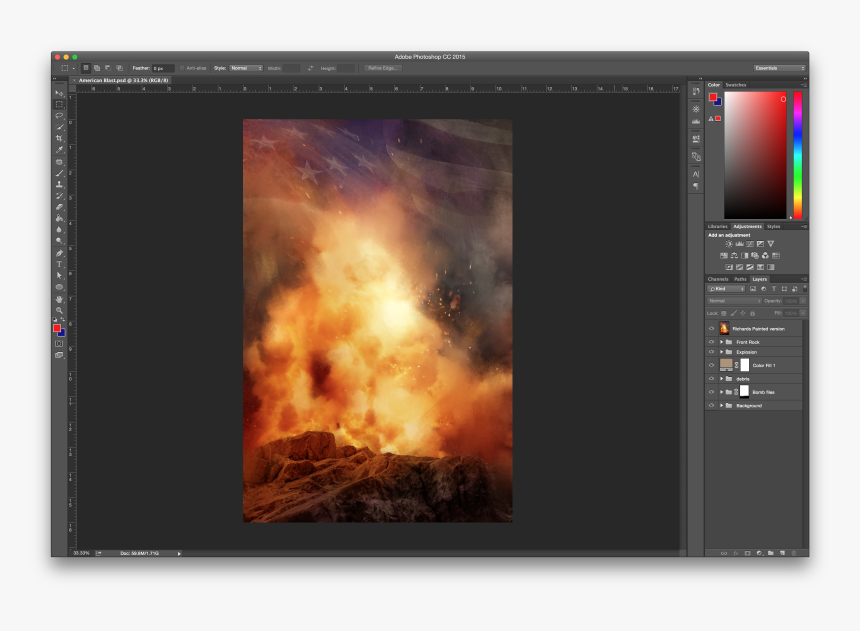This screenshot has height=631, width=860.
Task: Expand the debris layer group
Action: [x=721, y=378]
